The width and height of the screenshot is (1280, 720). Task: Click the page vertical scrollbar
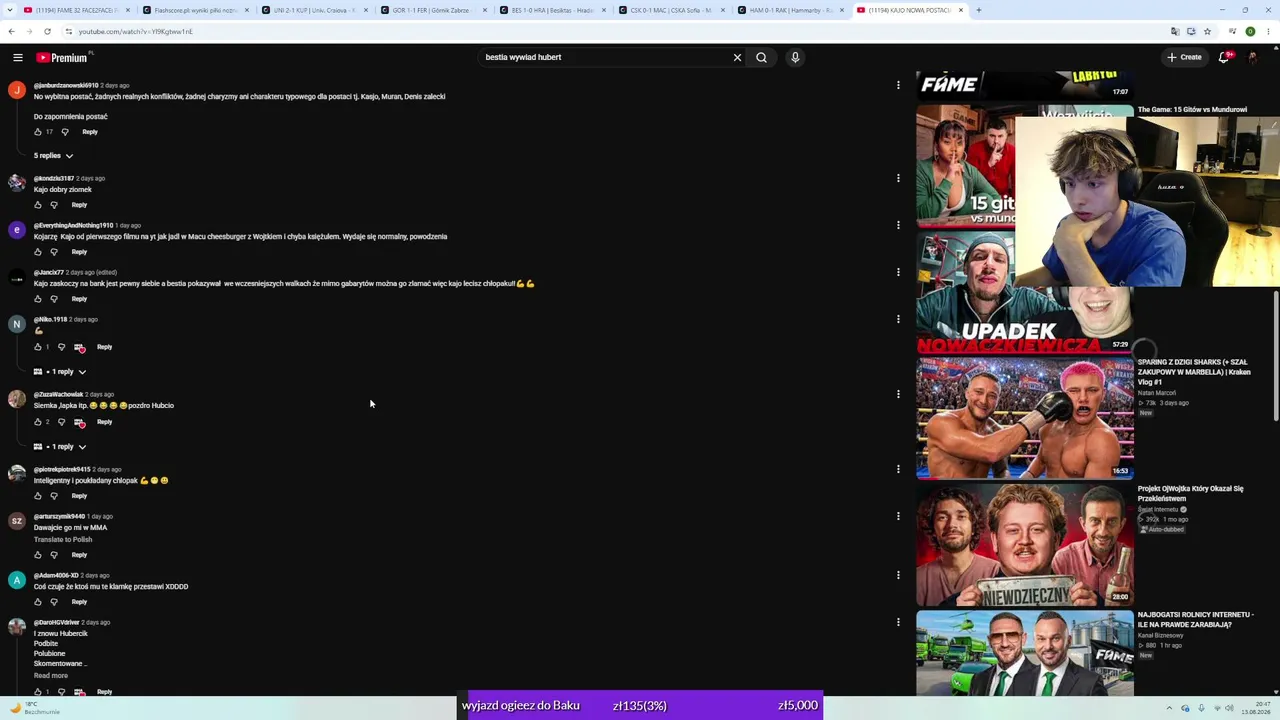[x=1276, y=355]
